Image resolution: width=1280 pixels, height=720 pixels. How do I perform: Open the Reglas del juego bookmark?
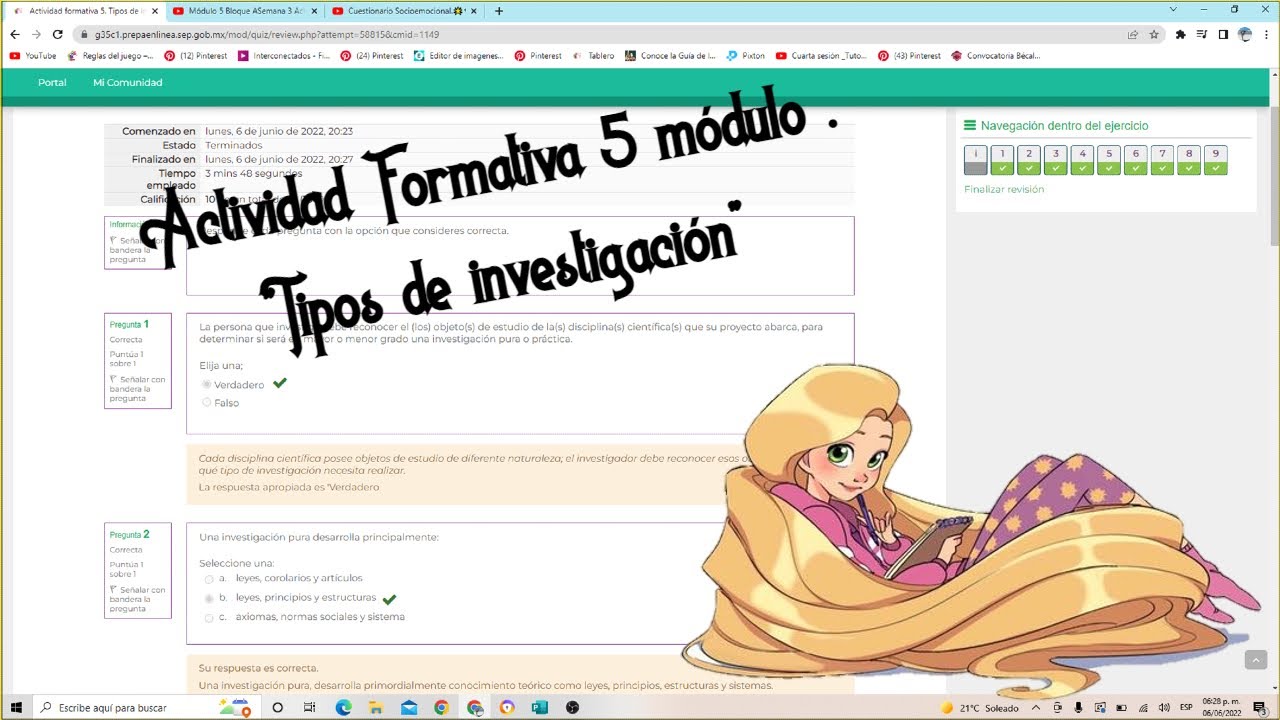110,56
